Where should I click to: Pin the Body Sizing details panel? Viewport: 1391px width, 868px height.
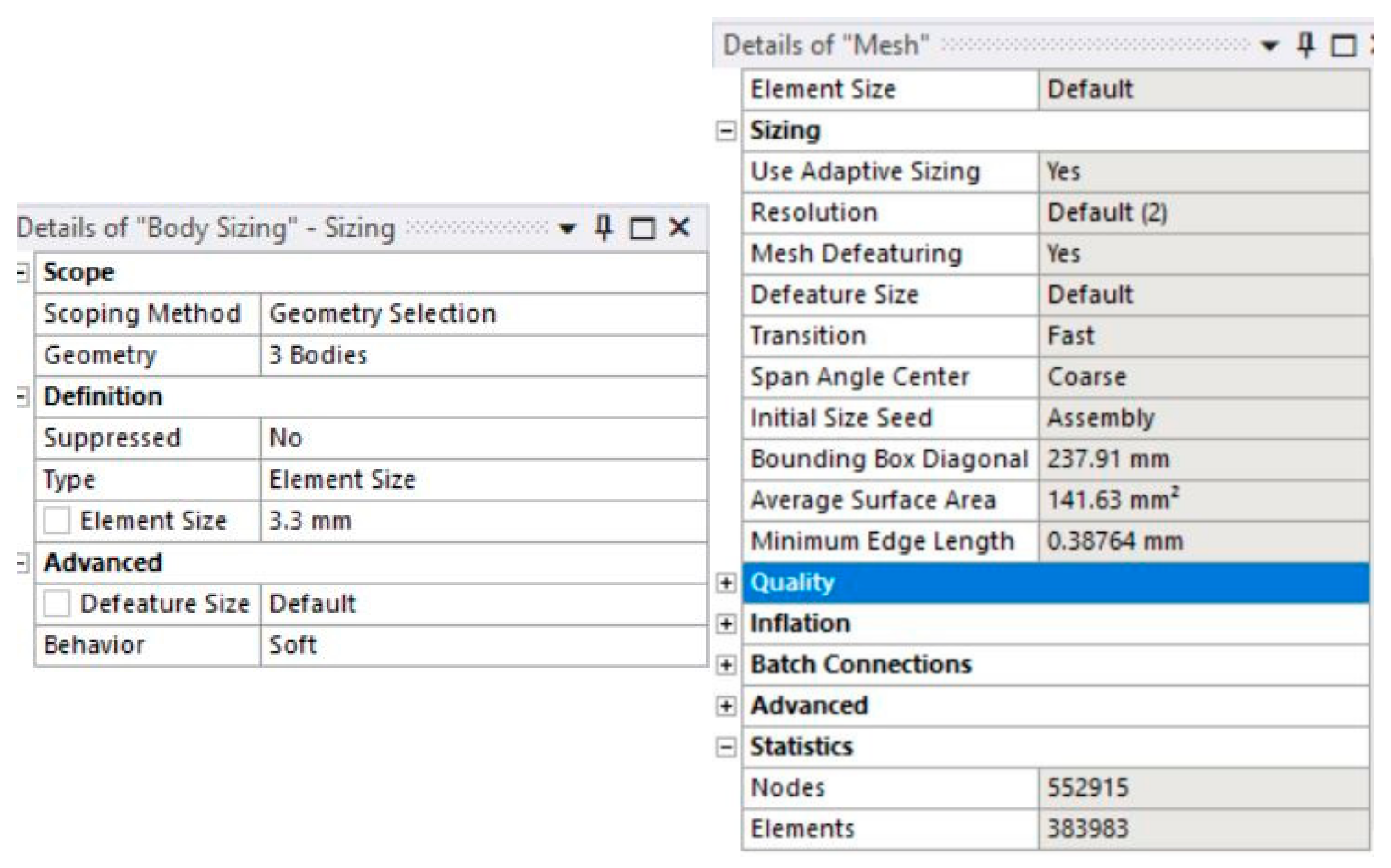pyautogui.click(x=603, y=228)
